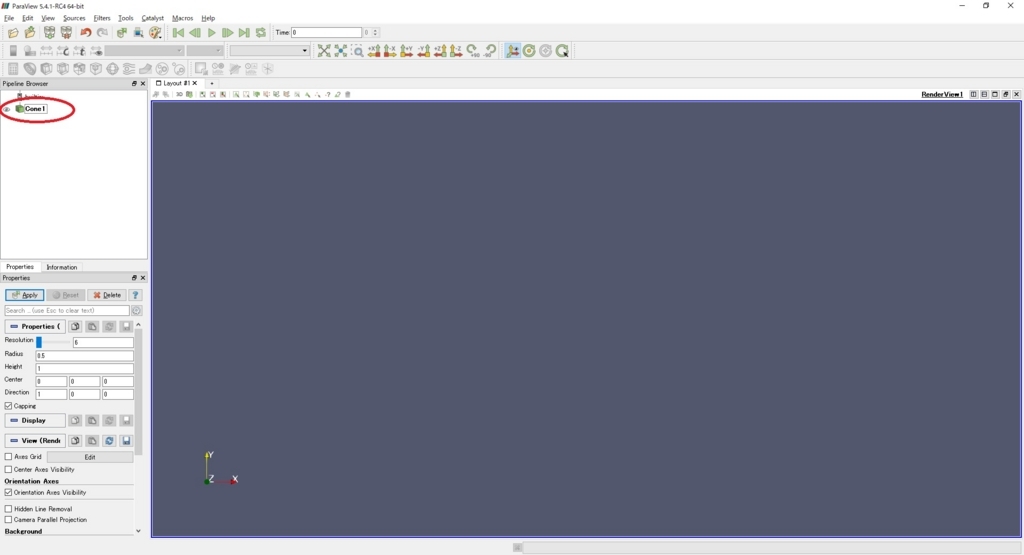Set view direction to +Z
Screen dimensions: 1024x555
440,51
